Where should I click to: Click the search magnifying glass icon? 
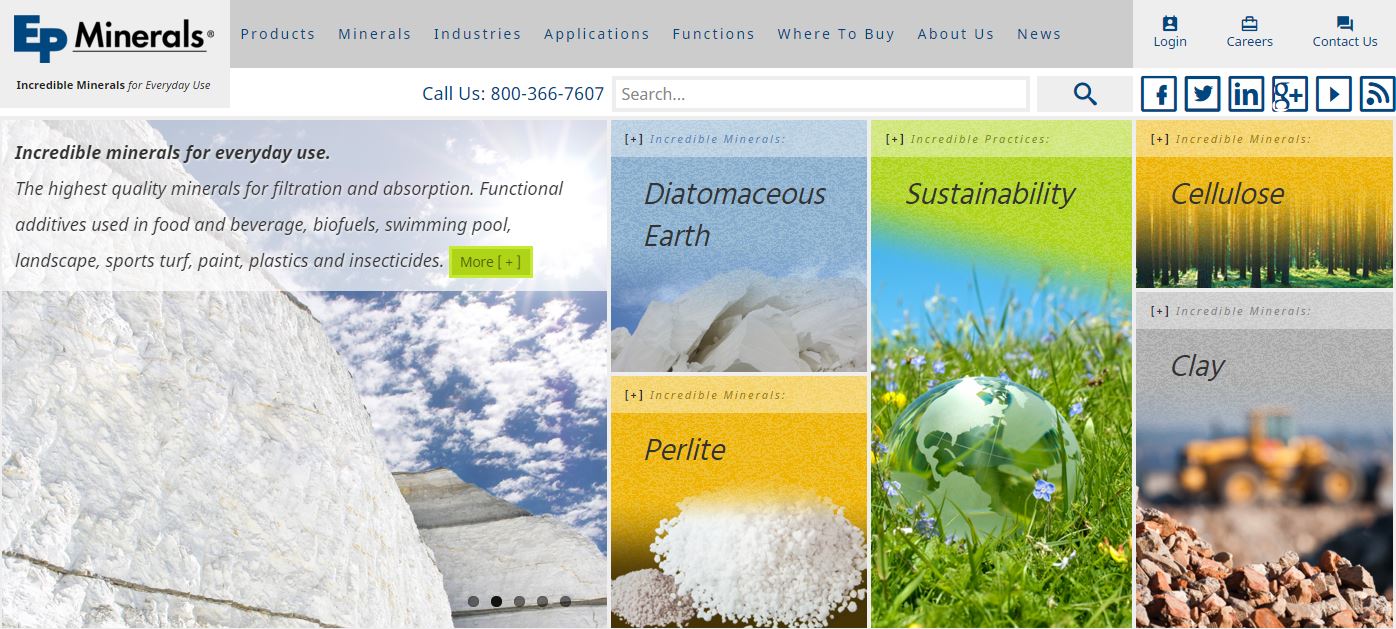[x=1085, y=93]
